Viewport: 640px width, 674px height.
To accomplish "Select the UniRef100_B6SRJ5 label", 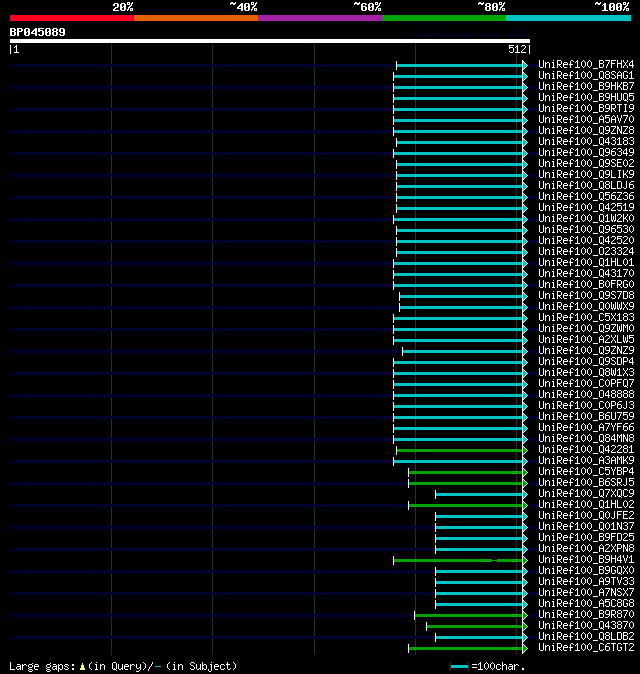I will pos(586,483).
